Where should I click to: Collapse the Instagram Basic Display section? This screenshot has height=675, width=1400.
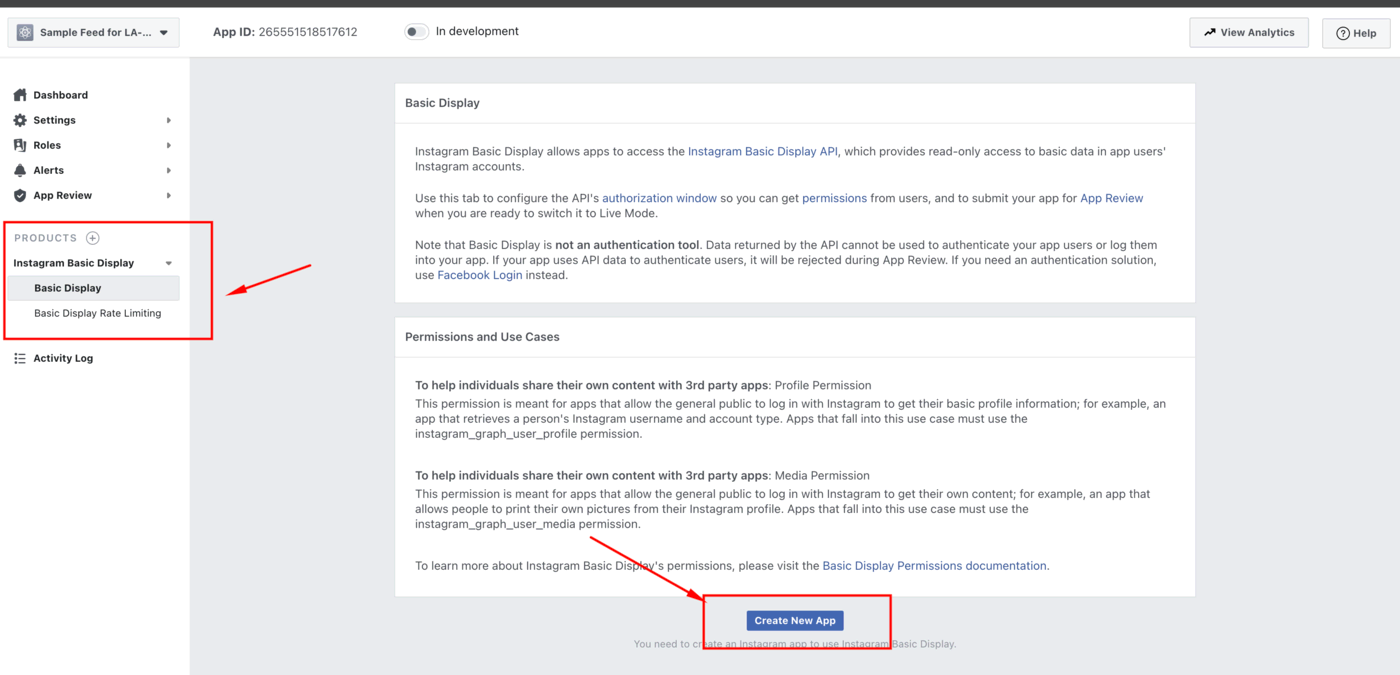168,263
